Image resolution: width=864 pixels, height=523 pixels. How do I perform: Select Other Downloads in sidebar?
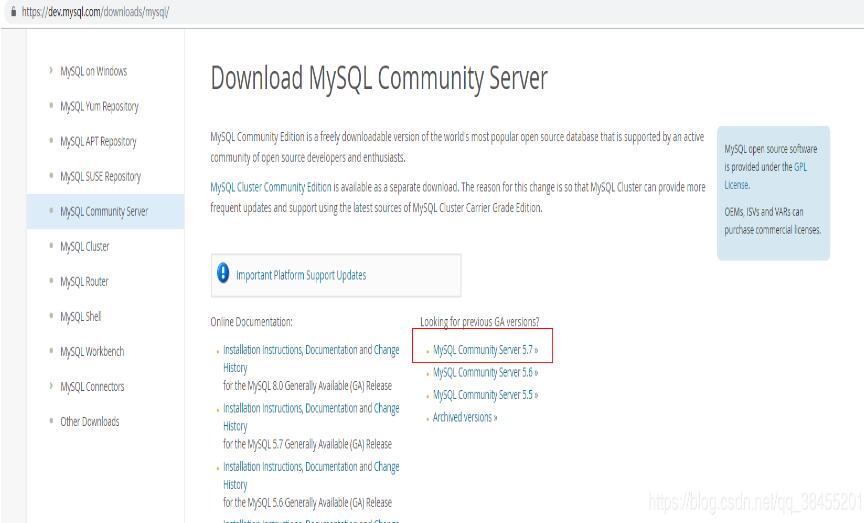[89, 422]
